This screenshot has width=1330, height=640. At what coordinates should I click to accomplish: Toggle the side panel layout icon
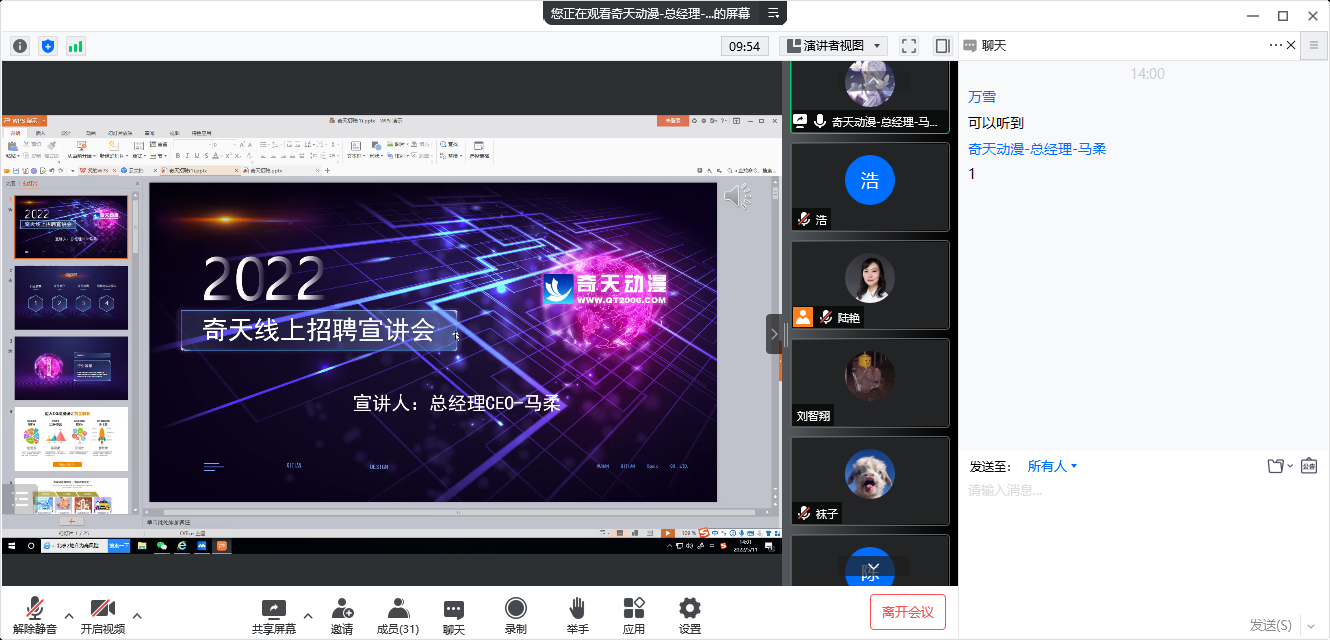point(942,46)
